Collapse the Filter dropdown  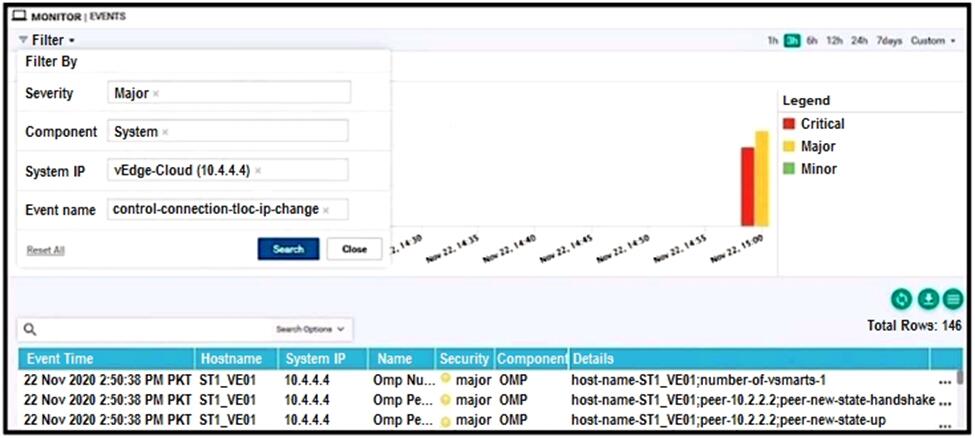point(47,40)
